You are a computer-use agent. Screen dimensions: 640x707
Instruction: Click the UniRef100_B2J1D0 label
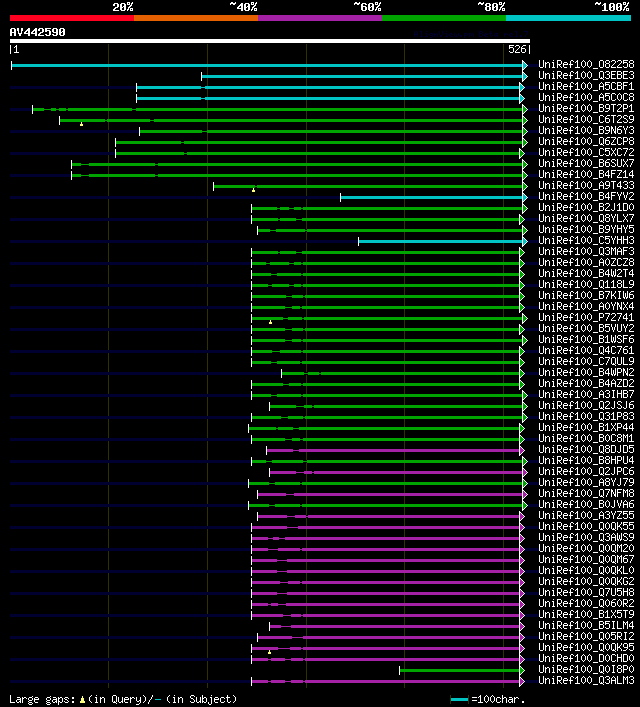586,207
